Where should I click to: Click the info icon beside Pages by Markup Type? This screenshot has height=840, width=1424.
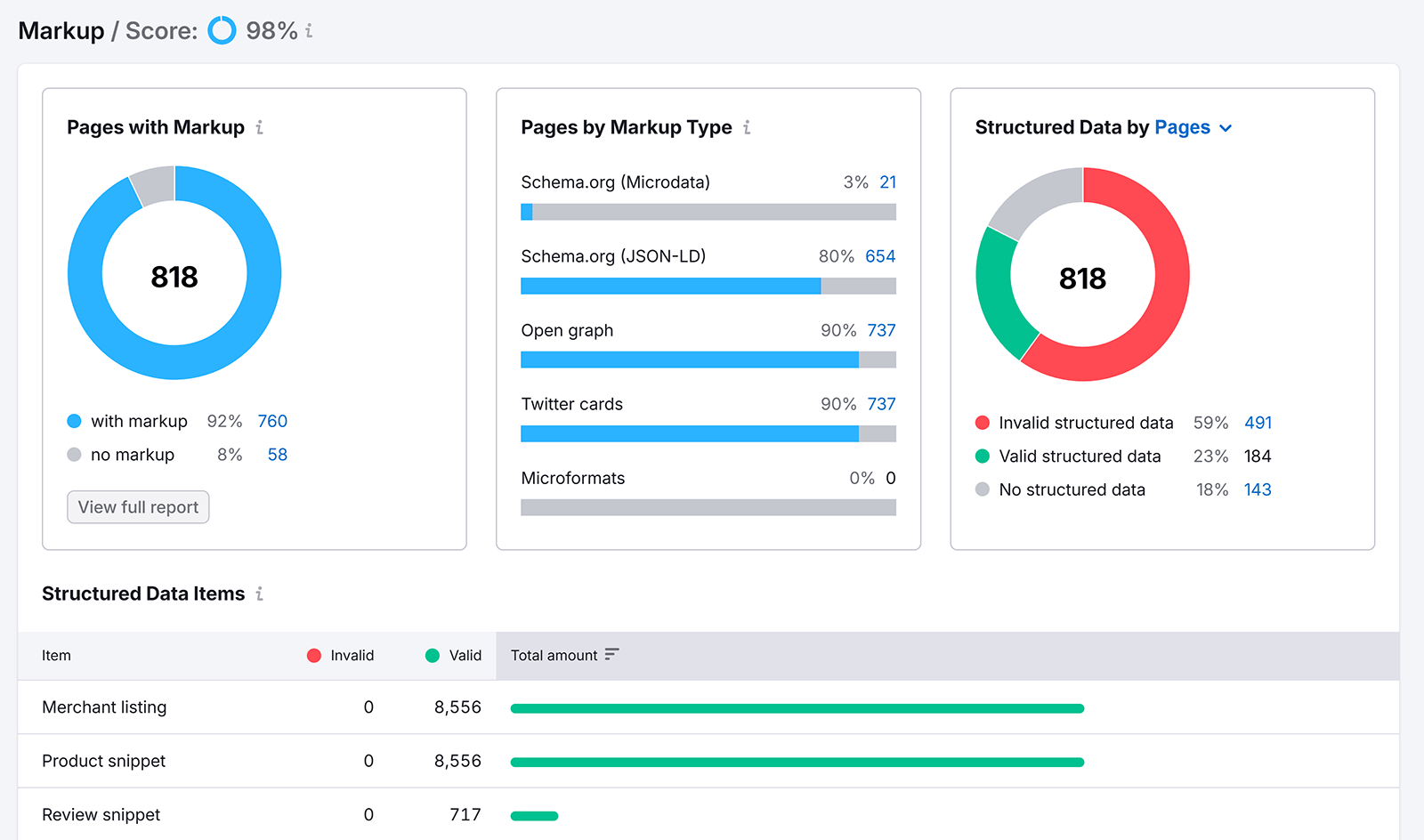747,127
